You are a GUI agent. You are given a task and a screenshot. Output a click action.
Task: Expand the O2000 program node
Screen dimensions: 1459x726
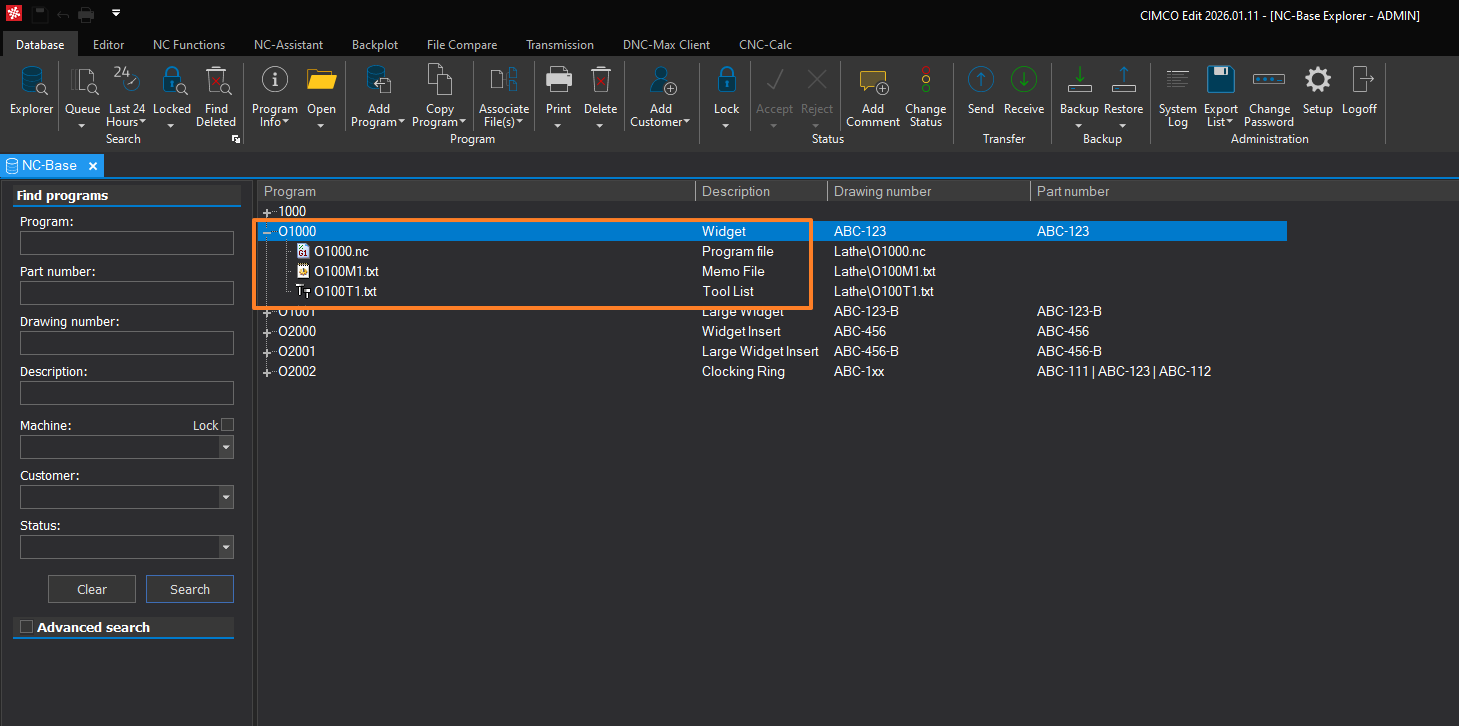[267, 332]
